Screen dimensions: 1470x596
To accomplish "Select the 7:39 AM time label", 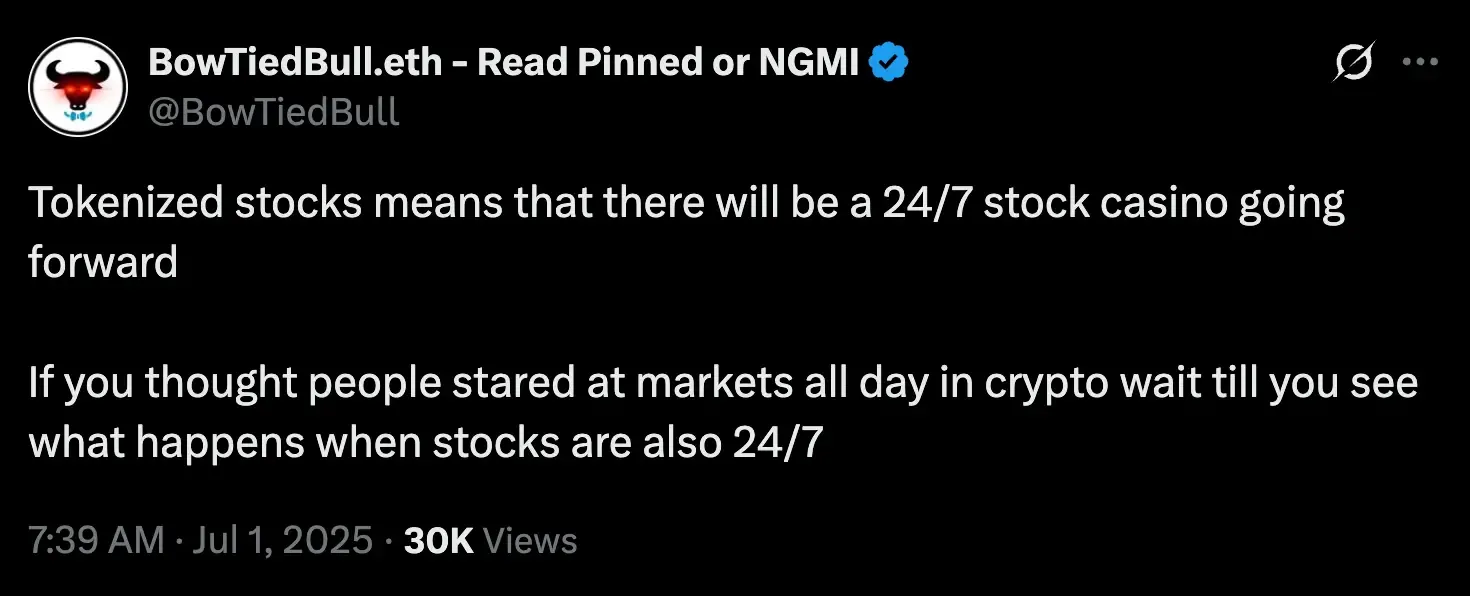I will [95, 538].
